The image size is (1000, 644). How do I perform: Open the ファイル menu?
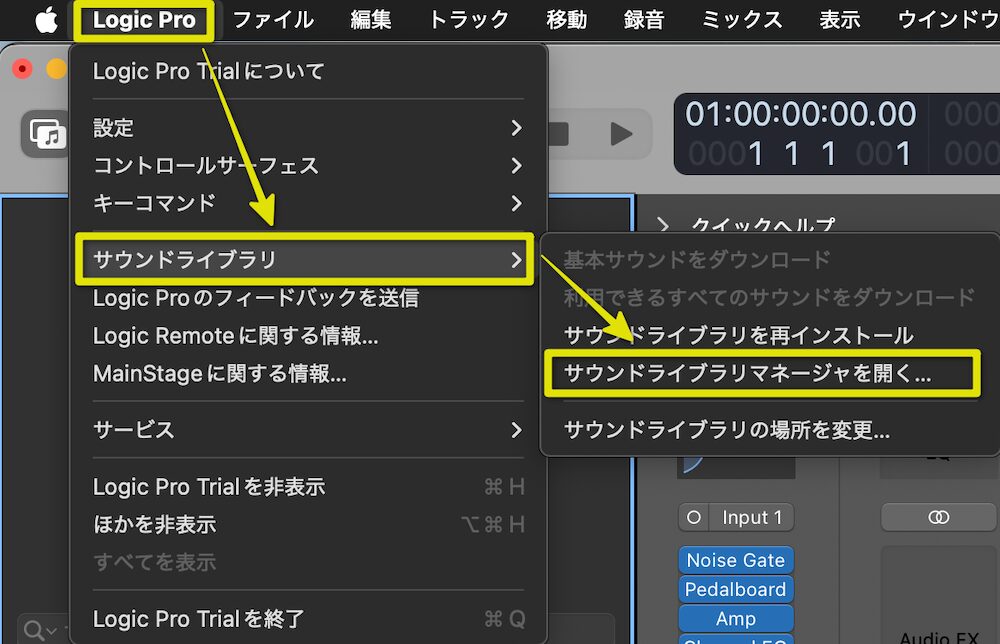(x=274, y=20)
